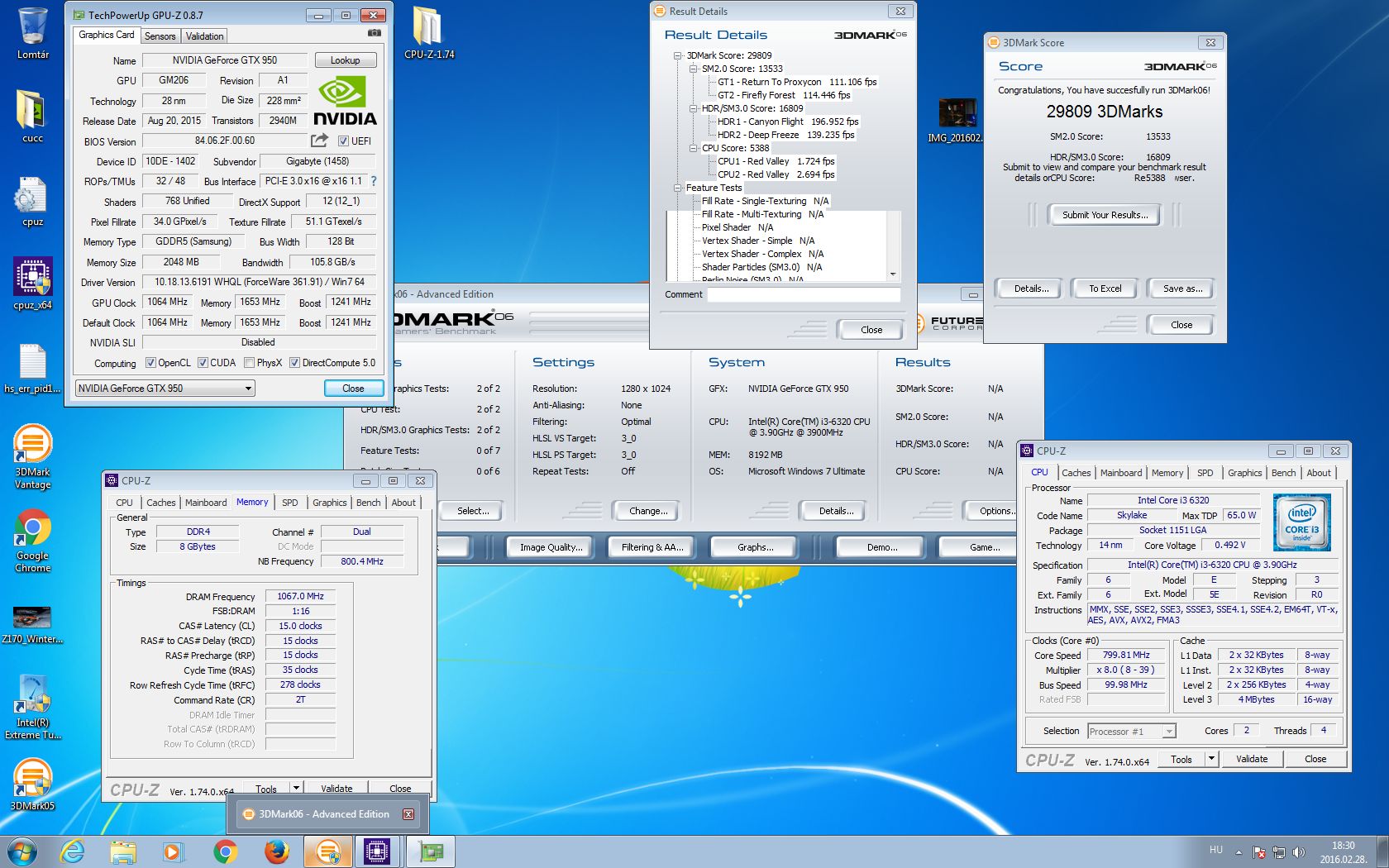The width and height of the screenshot is (1389, 868).
Task: Open Windows Media Player taskbar icon
Action: tap(173, 851)
